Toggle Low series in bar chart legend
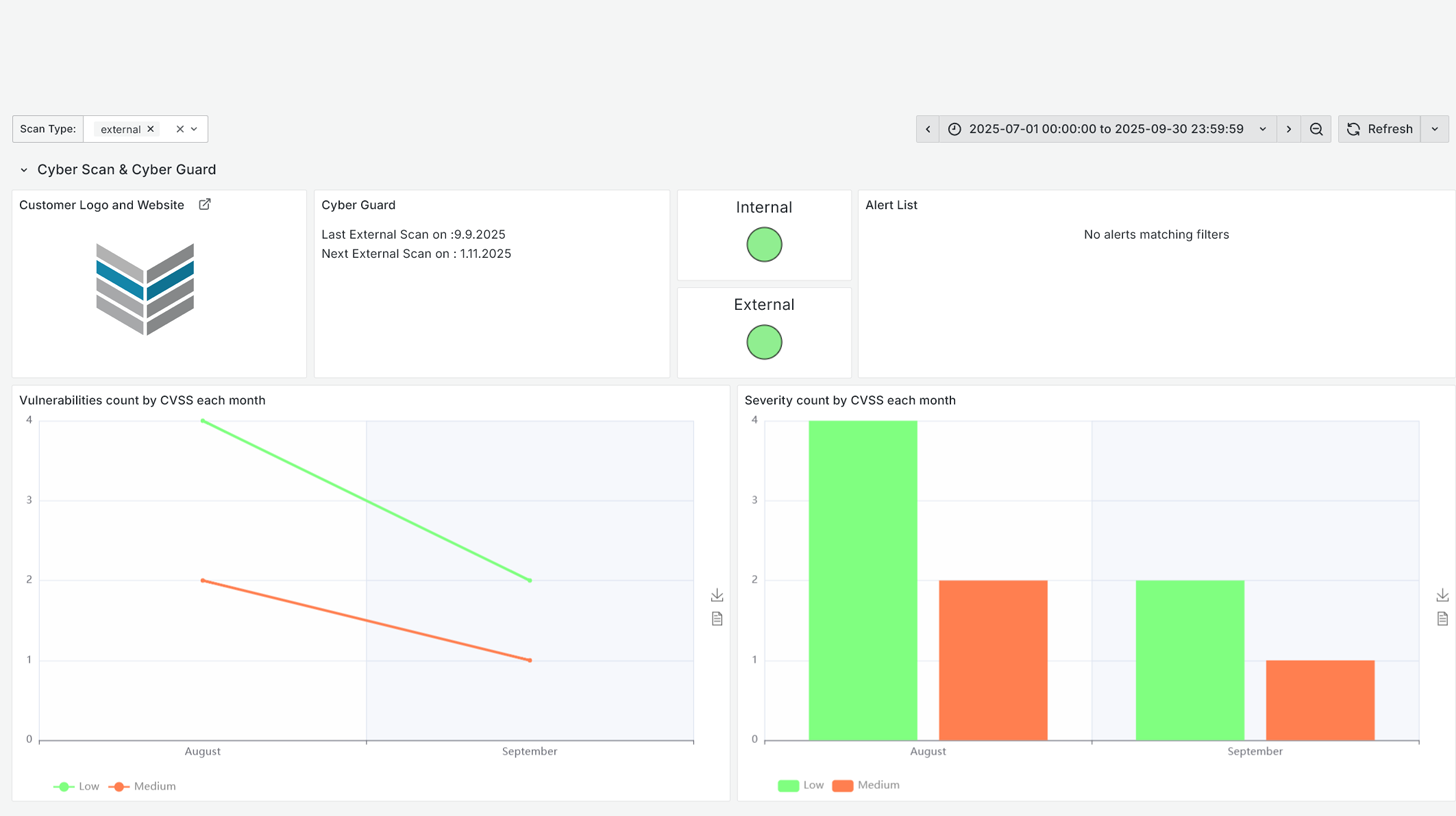 (801, 785)
